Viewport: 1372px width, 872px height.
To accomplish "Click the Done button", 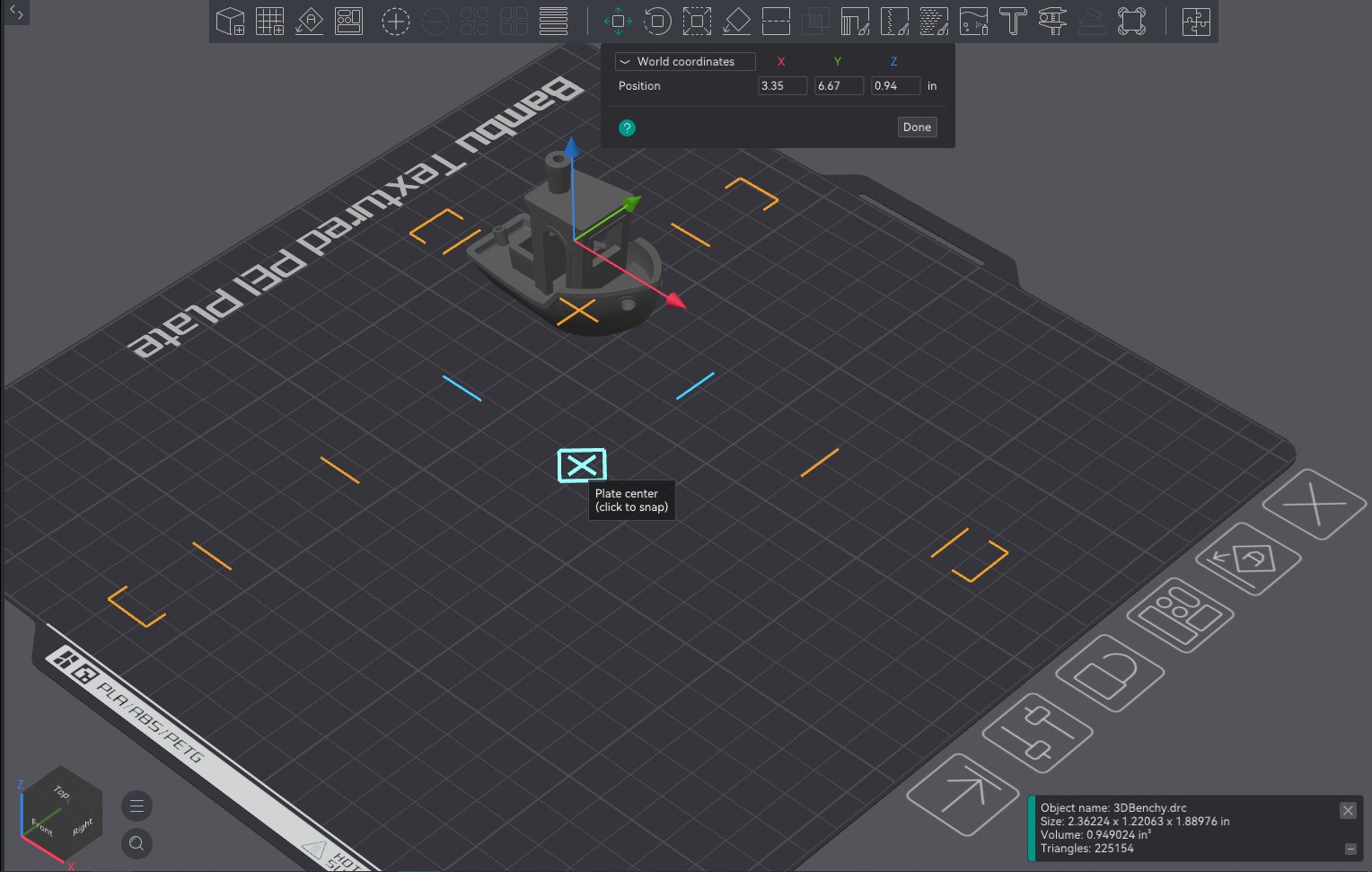I will [x=917, y=127].
